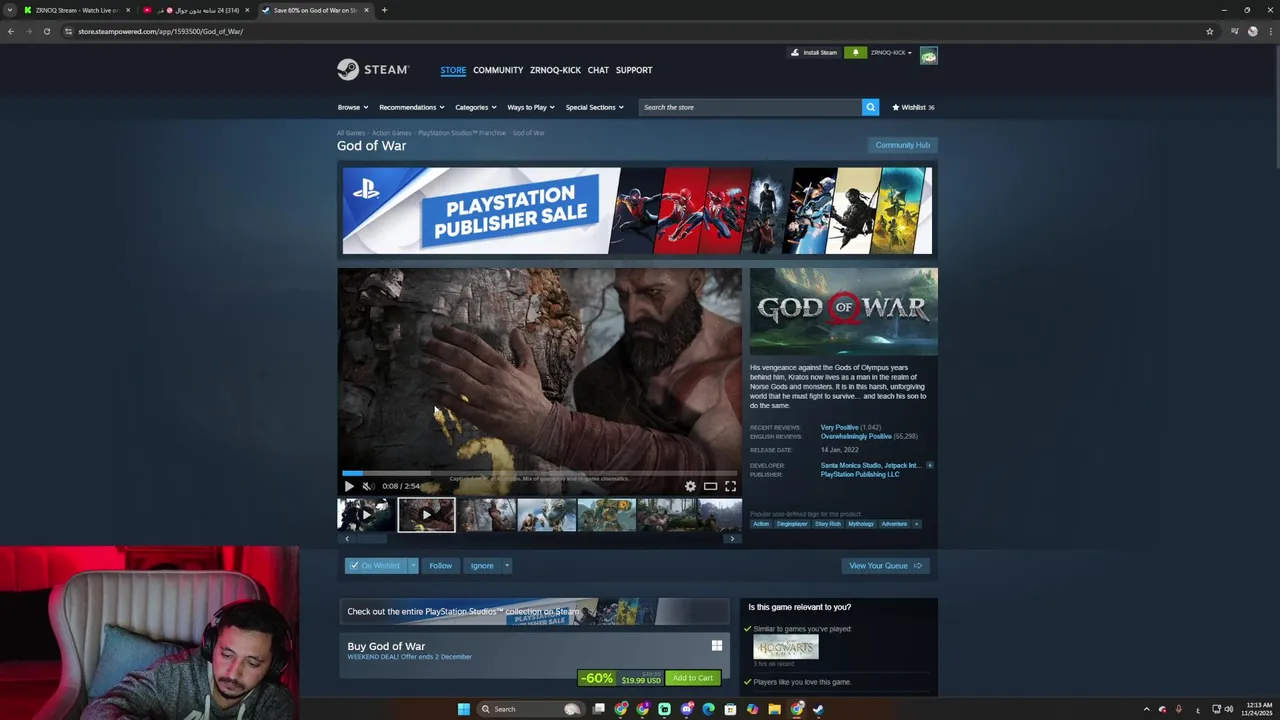Click the Ignore button
Viewport: 1280px width, 720px height.
[x=482, y=566]
